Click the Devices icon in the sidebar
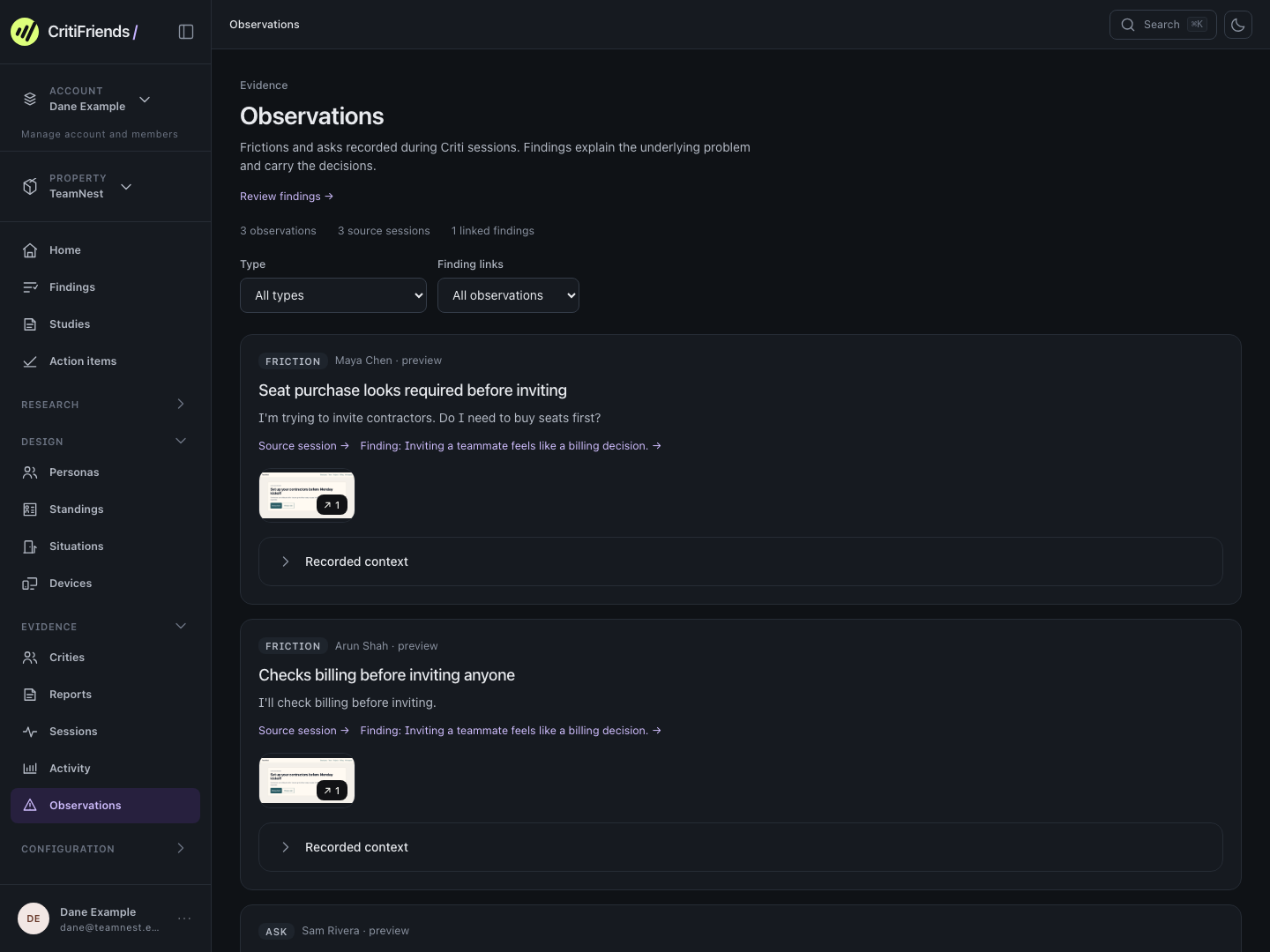The width and height of the screenshot is (1270, 952). point(30,584)
